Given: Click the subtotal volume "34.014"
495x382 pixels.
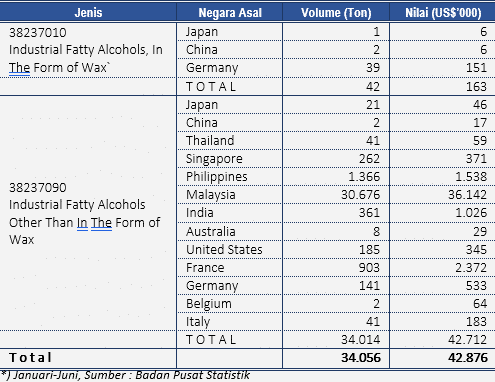Looking at the screenshot, I should [x=360, y=340].
